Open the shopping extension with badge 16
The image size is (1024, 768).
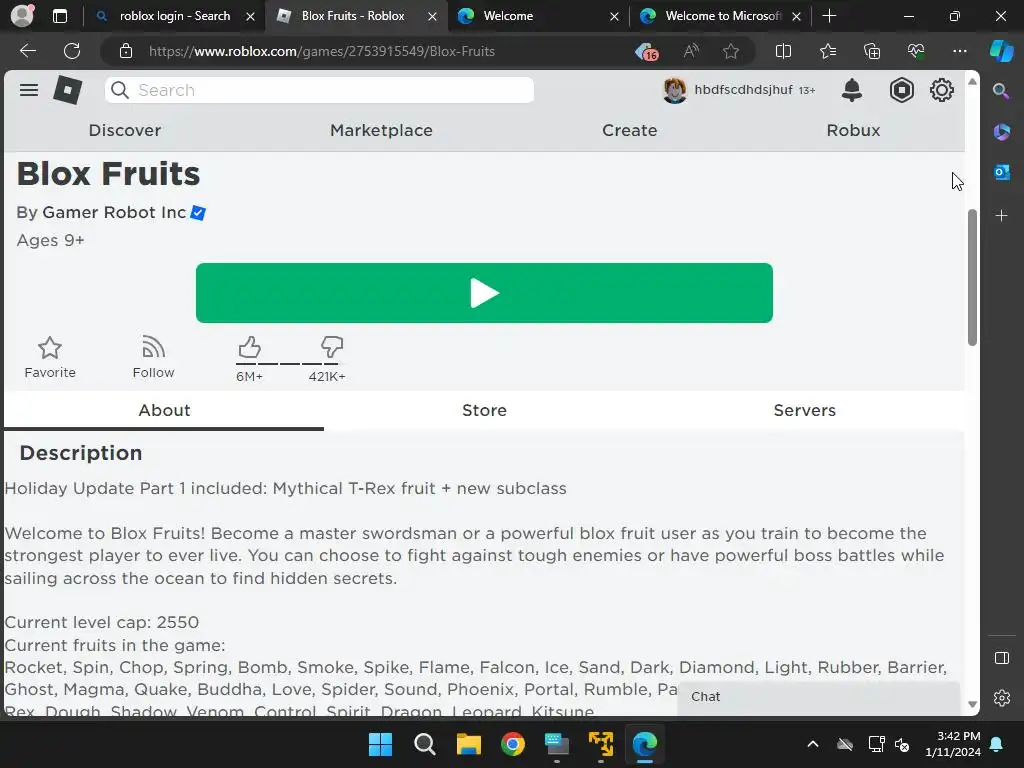(646, 51)
